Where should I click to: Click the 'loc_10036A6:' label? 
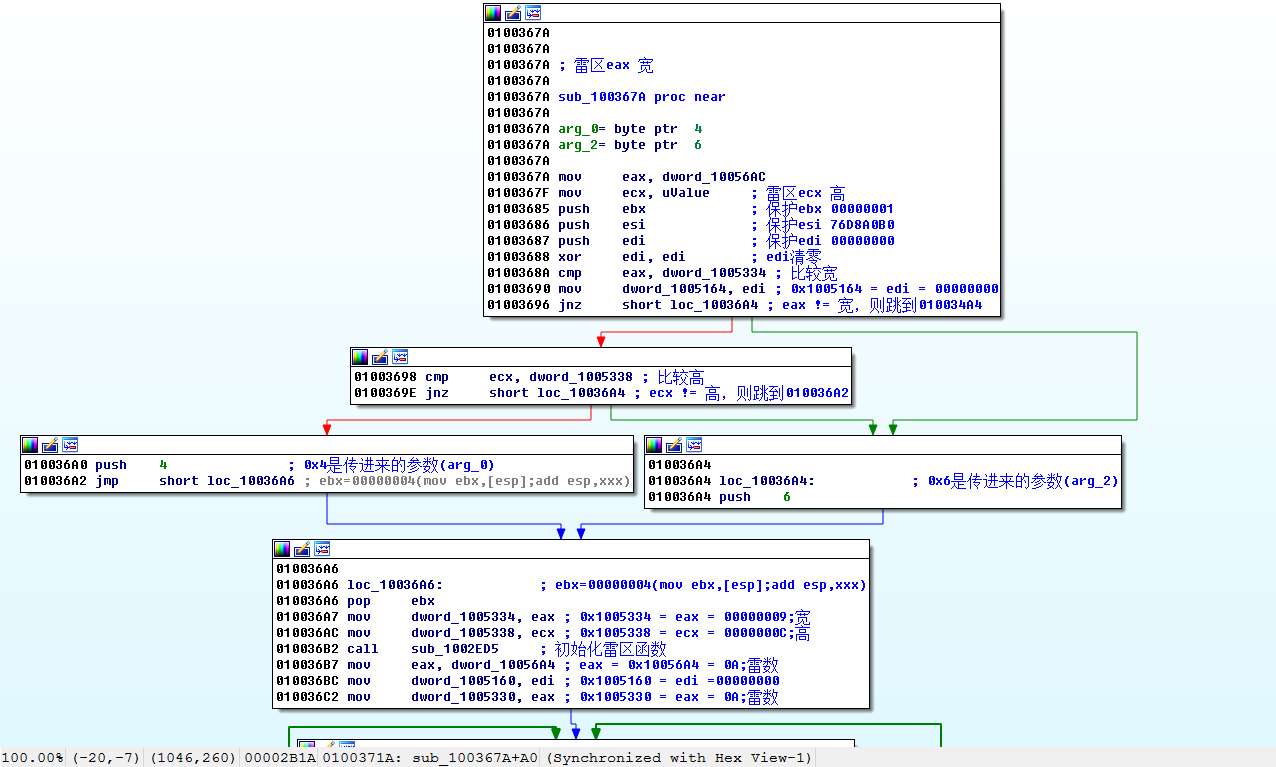[x=395, y=585]
